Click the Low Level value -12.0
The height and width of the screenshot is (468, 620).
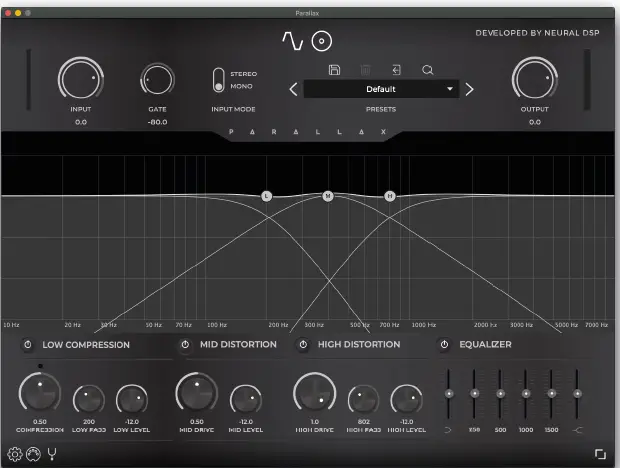point(132,422)
